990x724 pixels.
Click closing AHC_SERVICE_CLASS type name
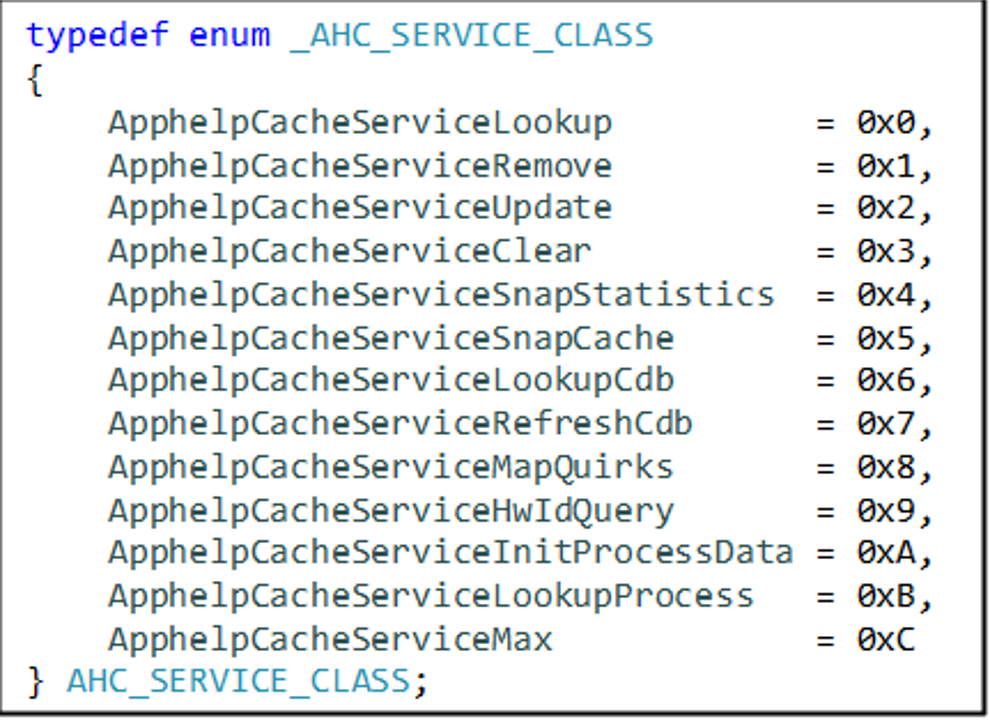[239, 682]
